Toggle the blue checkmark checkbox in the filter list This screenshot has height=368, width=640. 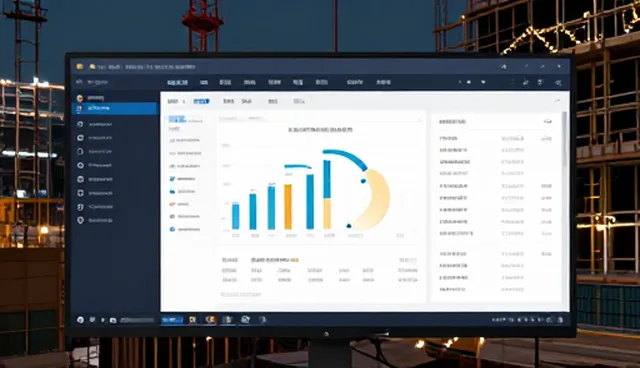point(172,179)
